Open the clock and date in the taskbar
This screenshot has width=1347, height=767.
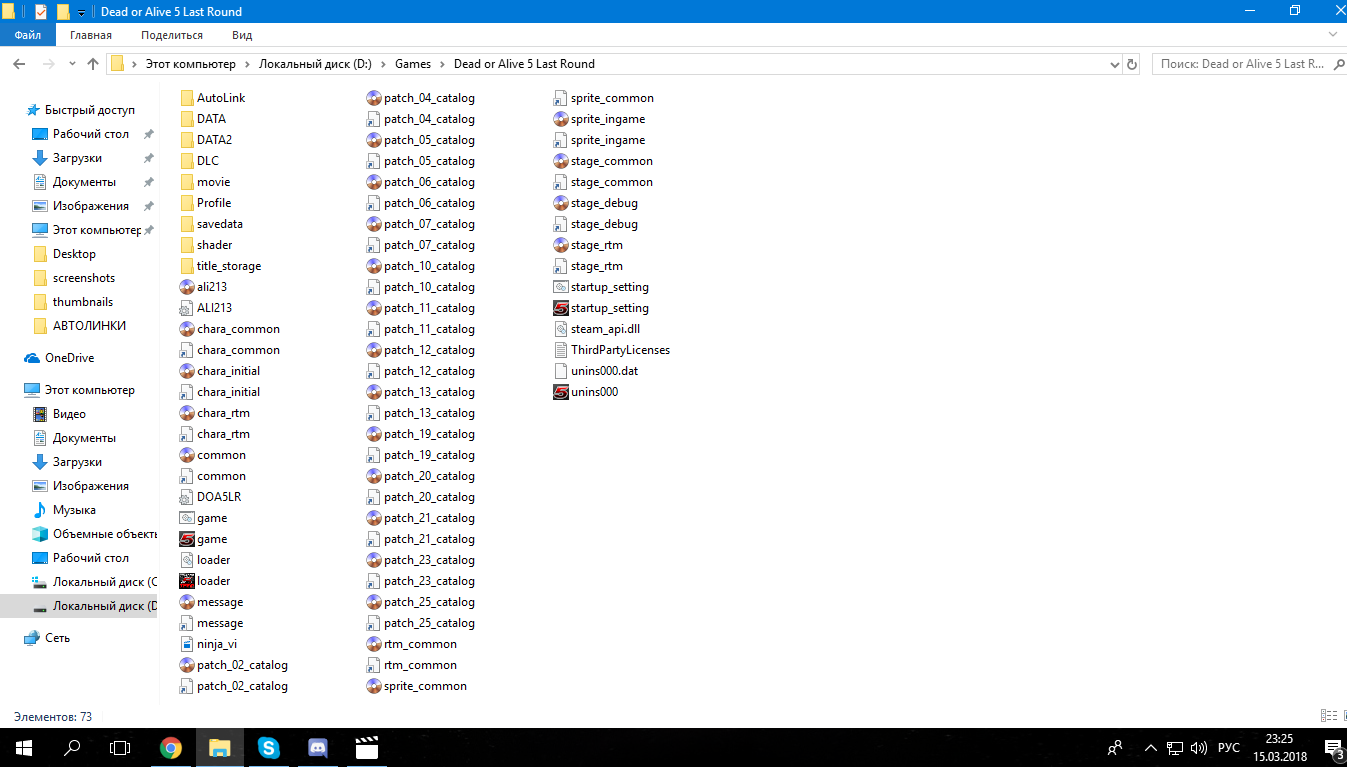click(1279, 747)
